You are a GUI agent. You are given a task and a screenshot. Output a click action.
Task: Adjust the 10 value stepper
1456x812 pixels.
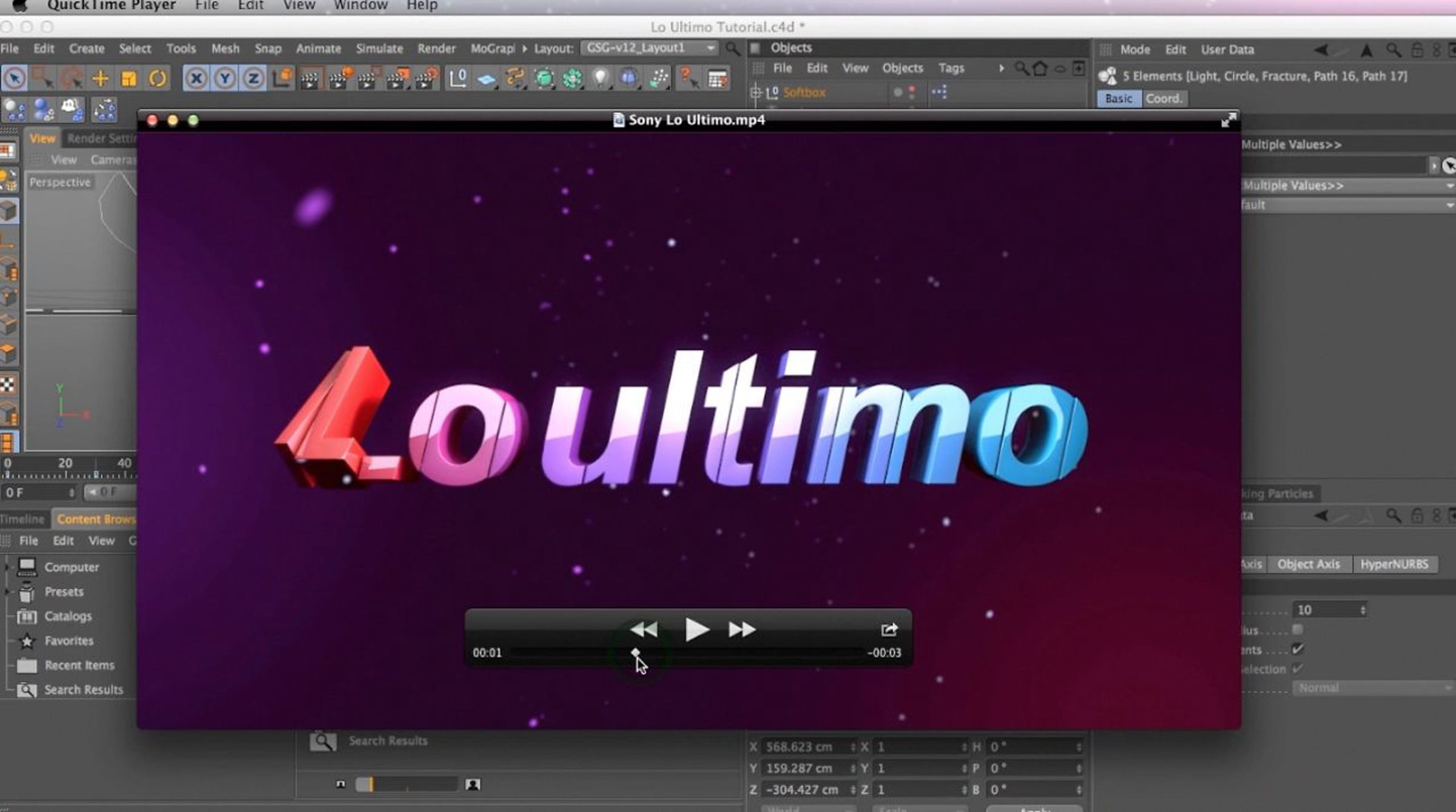tap(1363, 609)
